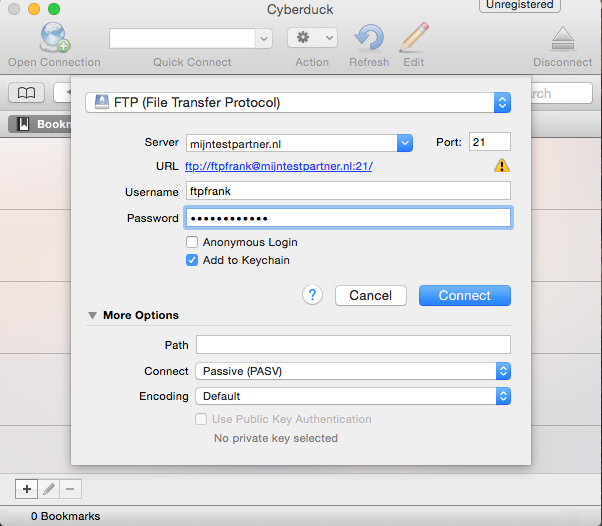Collapse the More Options disclosure triangle
The width and height of the screenshot is (602, 526).
click(x=92, y=315)
